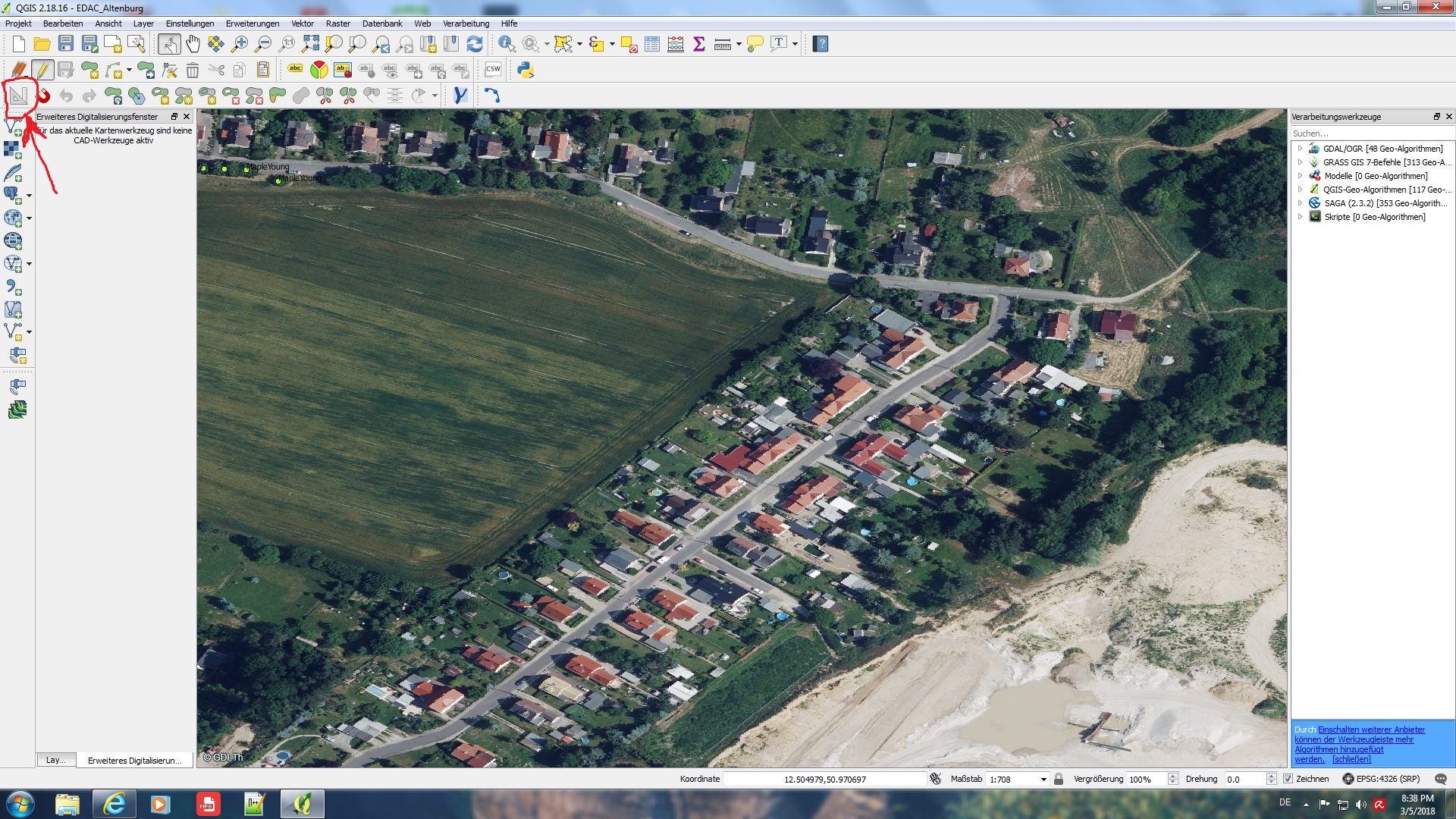This screenshot has width=1456, height=819.
Task: Open the diagram options pie chart icon
Action: [318, 70]
